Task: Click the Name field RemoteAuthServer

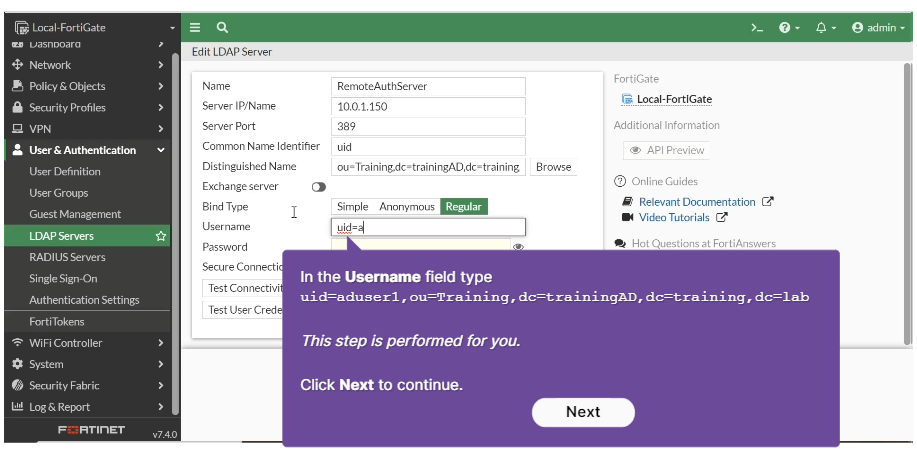Action: pos(428,86)
